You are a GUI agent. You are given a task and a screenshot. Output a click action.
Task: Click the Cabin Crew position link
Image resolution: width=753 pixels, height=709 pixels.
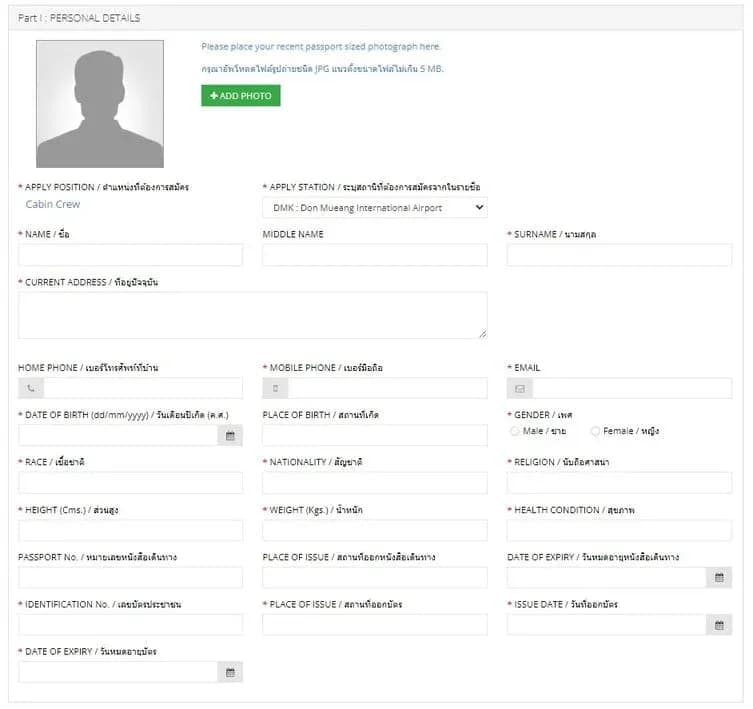(x=53, y=204)
